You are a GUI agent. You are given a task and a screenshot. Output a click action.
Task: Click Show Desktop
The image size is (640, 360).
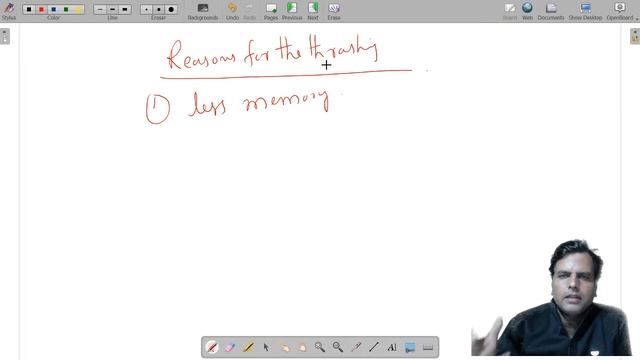[x=585, y=11]
